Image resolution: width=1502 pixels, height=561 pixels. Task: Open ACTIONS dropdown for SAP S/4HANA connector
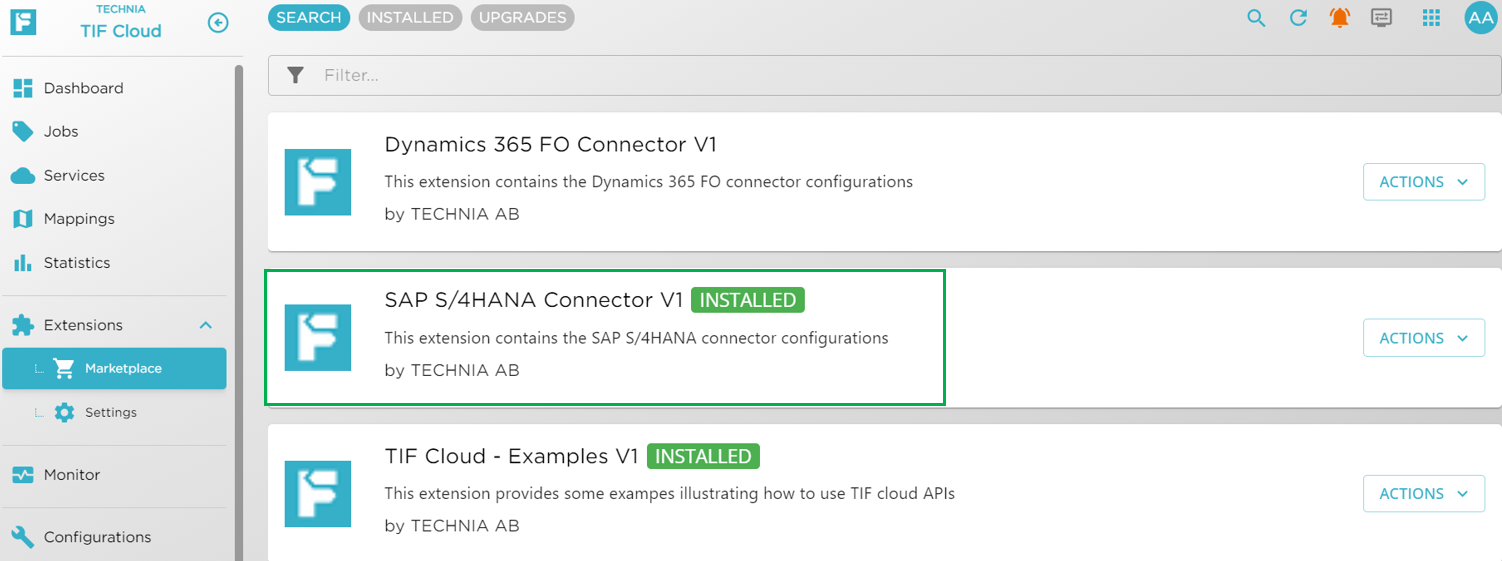pos(1423,338)
